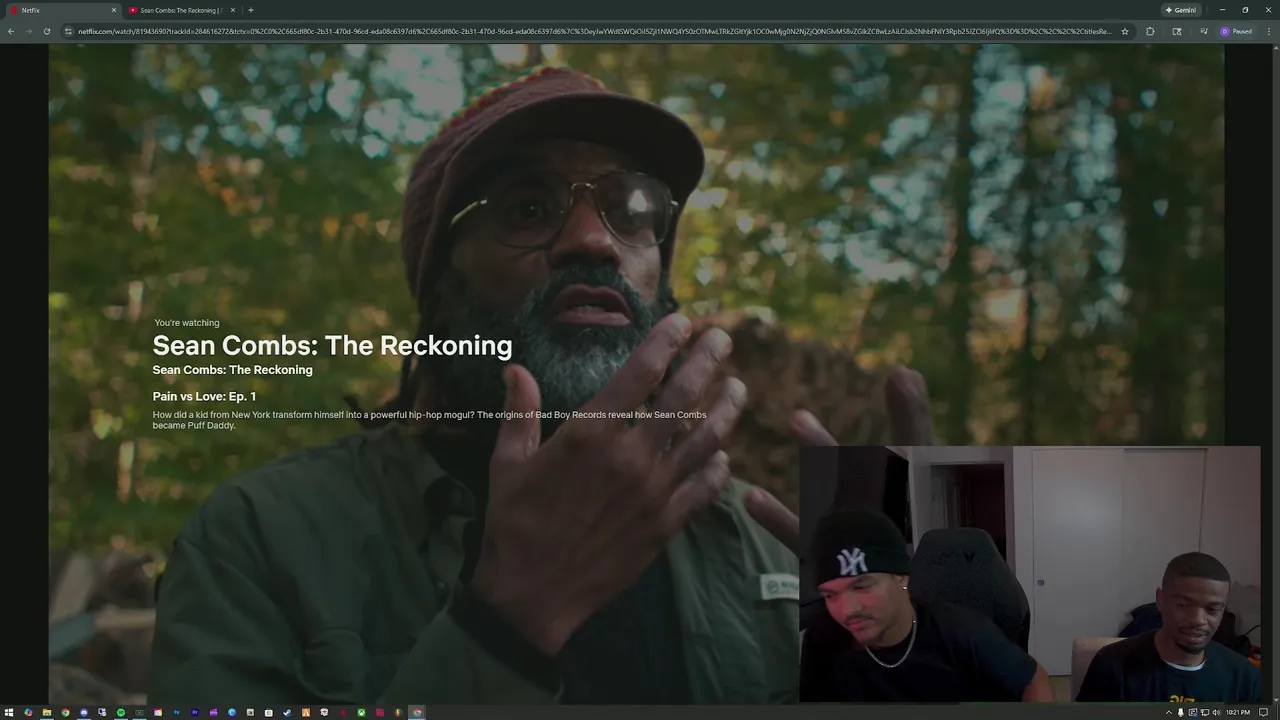
Task: Close the Sean Combs: The Reckoning tab
Action: [x=232, y=10]
